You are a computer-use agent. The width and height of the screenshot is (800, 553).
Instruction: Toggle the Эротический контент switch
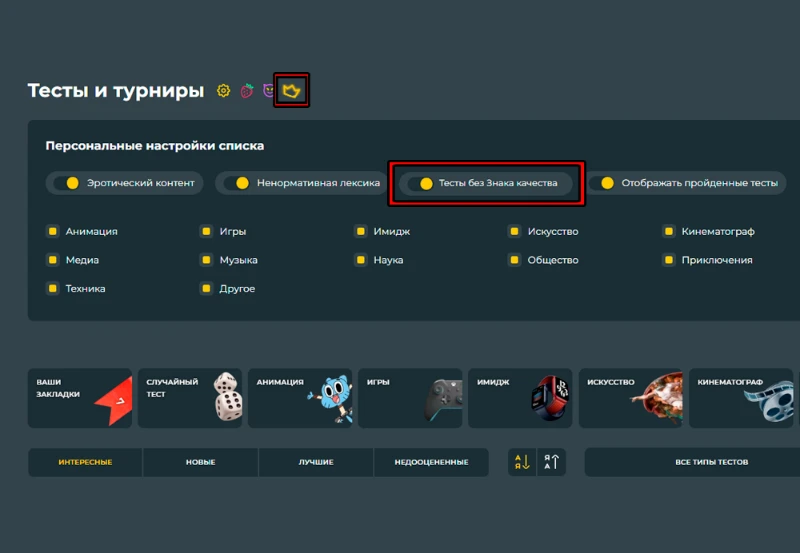(x=67, y=183)
